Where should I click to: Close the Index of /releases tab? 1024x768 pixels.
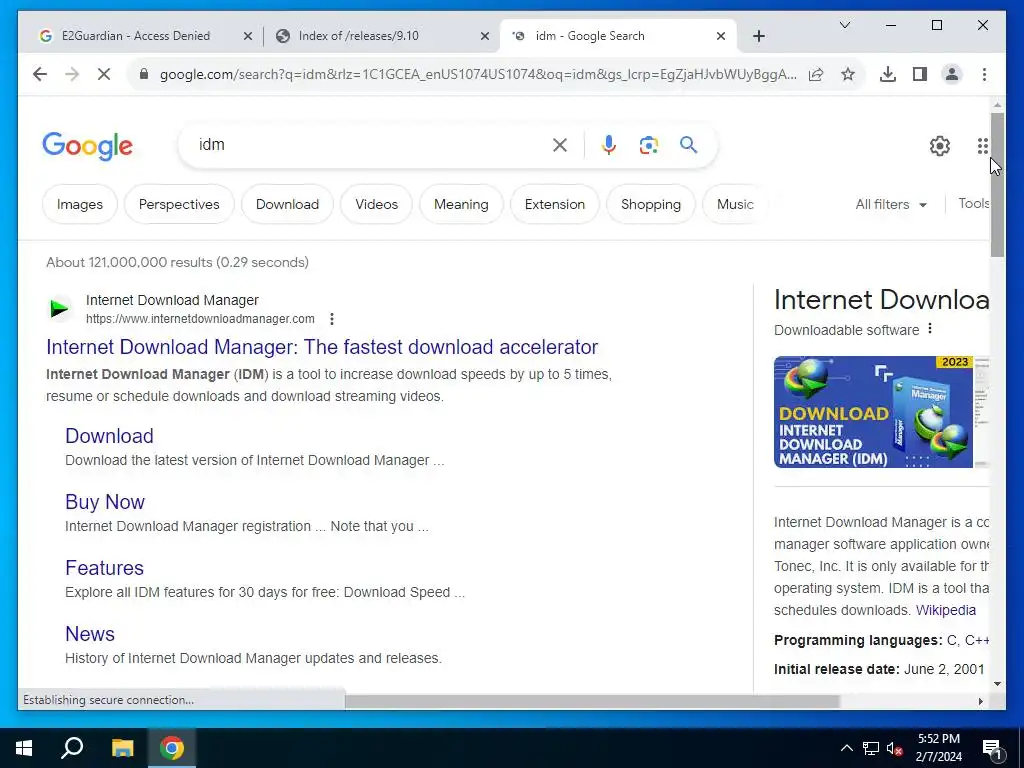pyautogui.click(x=485, y=36)
